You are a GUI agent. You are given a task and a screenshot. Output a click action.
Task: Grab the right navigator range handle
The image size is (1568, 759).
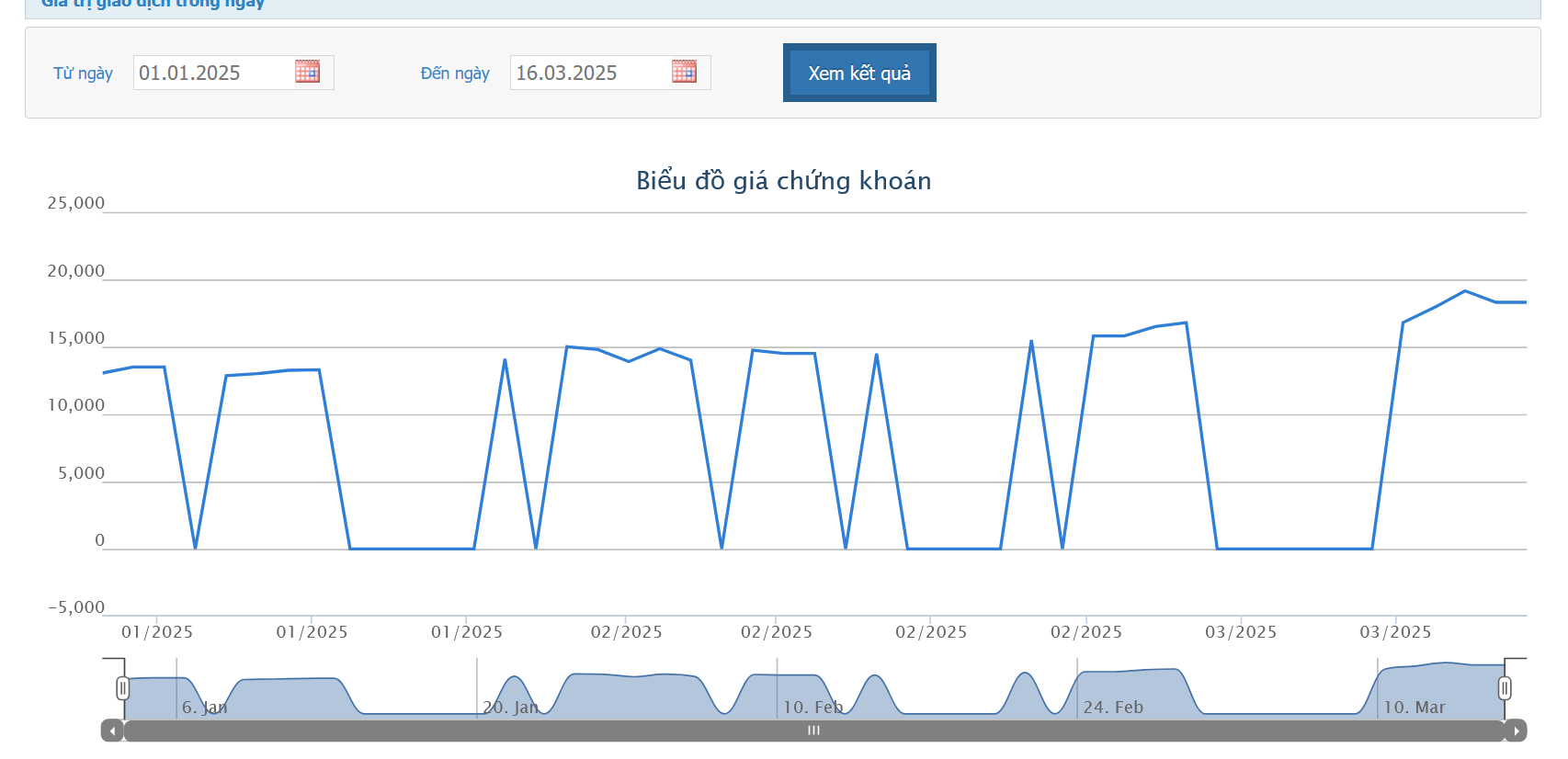1505,688
